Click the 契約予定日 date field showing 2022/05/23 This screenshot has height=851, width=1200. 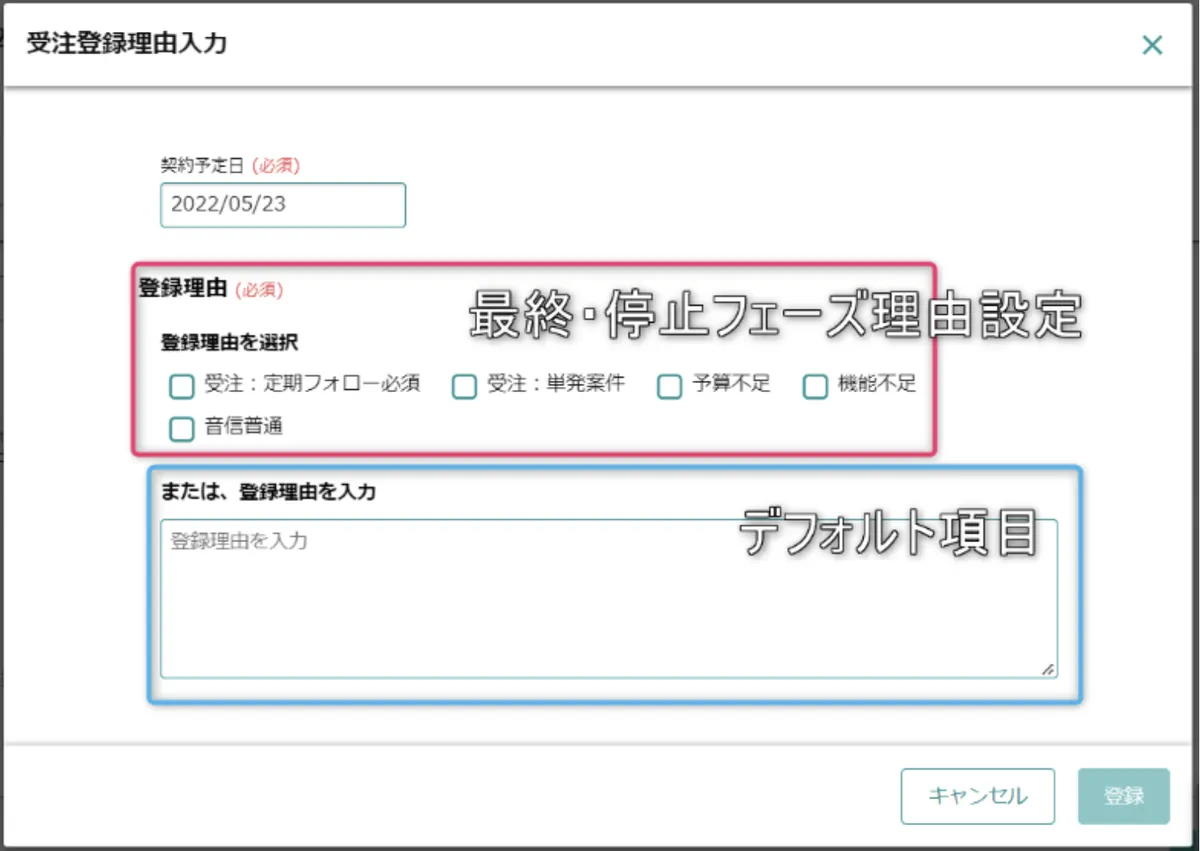[283, 205]
